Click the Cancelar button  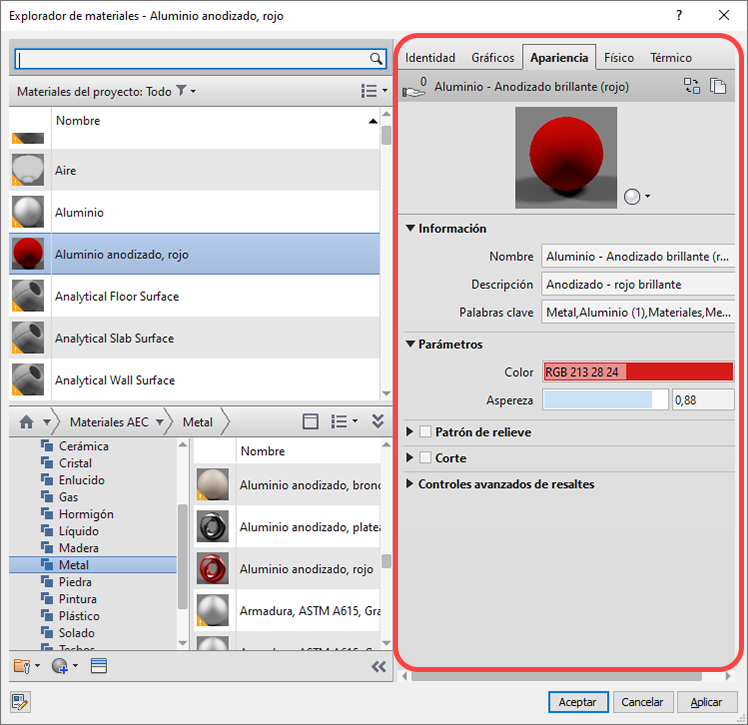pyautogui.click(x=642, y=702)
